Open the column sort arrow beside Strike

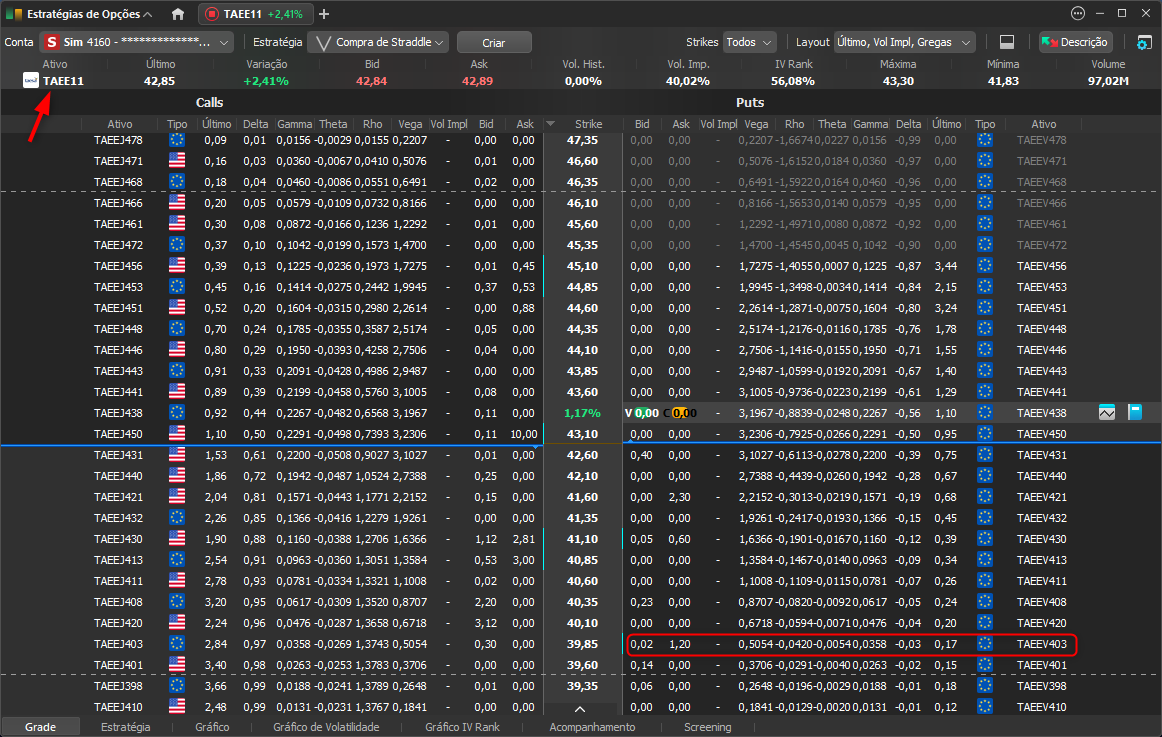point(551,124)
